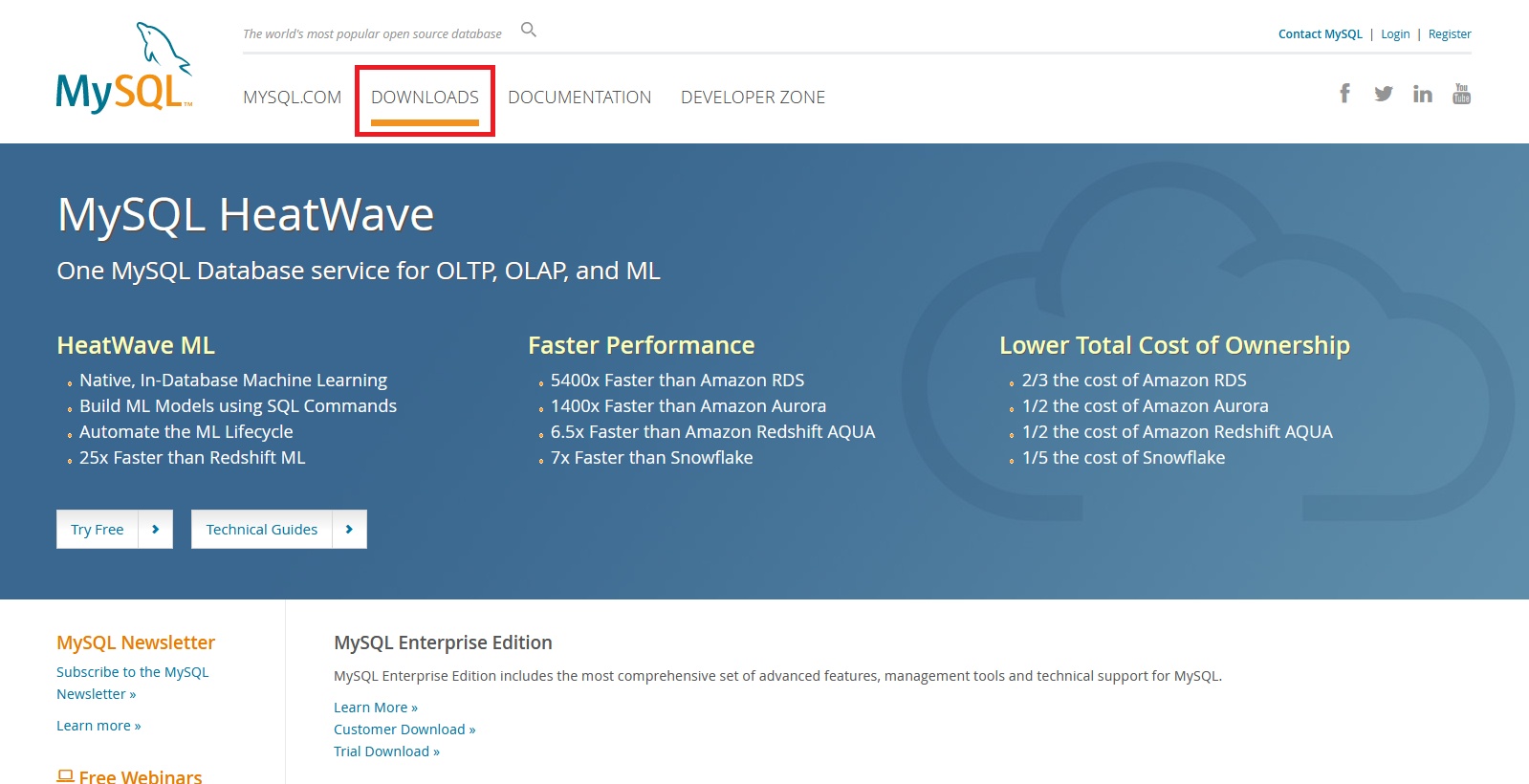Click the MySQL HeatWave banner title
Image resolution: width=1529 pixels, height=784 pixels.
246,214
